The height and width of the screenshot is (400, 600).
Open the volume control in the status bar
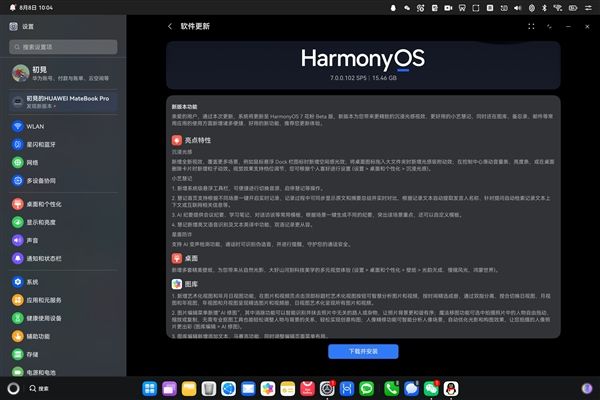(x=518, y=8)
